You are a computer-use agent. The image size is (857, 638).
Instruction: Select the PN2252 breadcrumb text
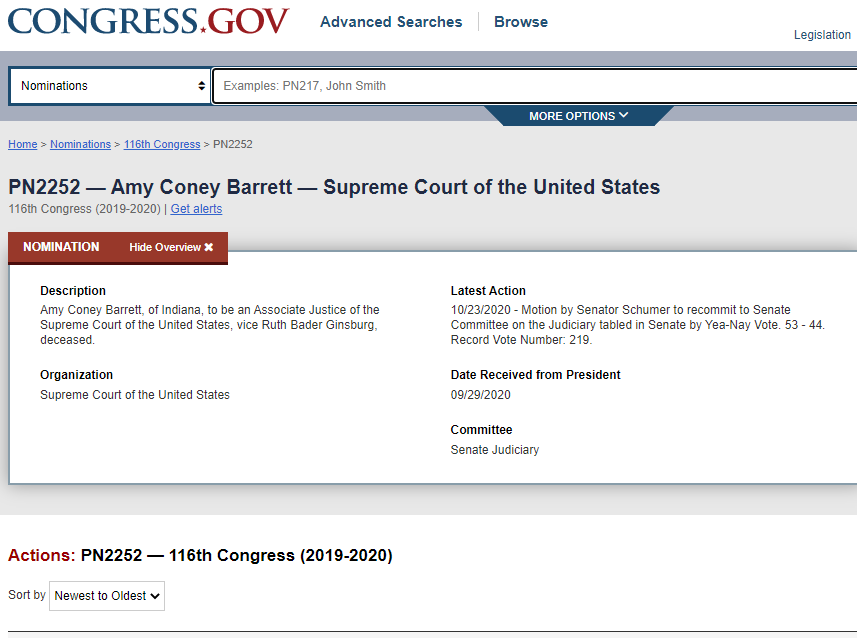(233, 144)
